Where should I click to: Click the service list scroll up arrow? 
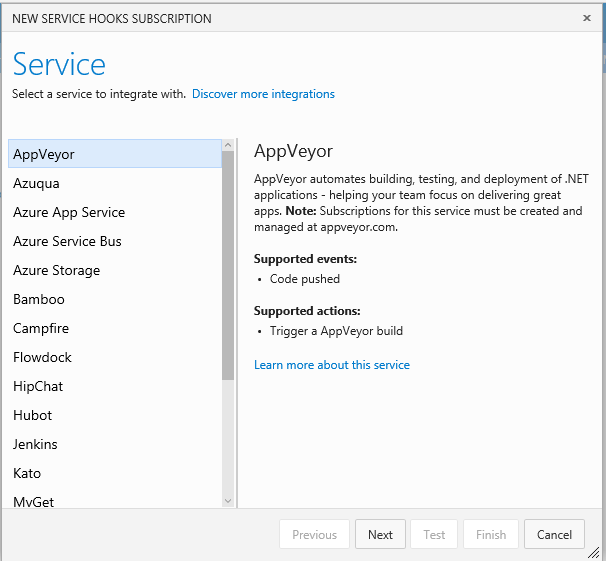pyautogui.click(x=228, y=145)
